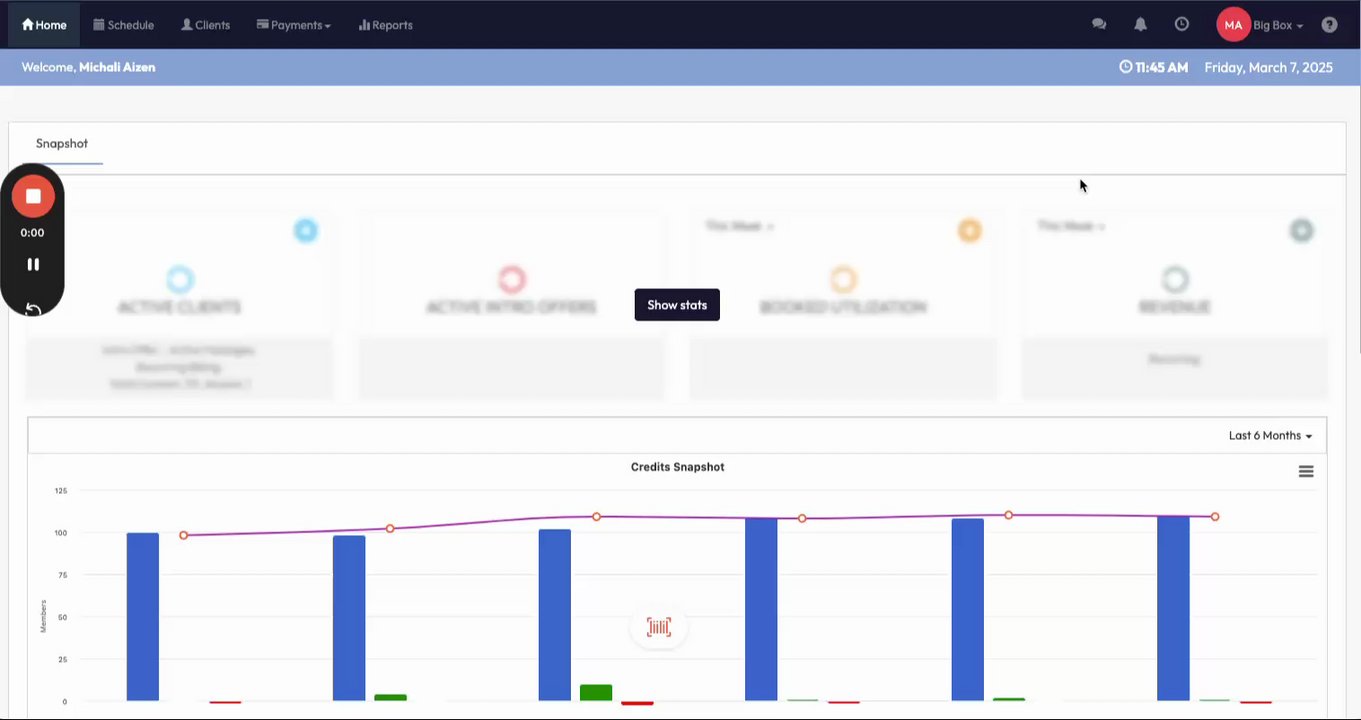The height and width of the screenshot is (720, 1361).
Task: Open the help question mark icon
Action: coord(1329,25)
